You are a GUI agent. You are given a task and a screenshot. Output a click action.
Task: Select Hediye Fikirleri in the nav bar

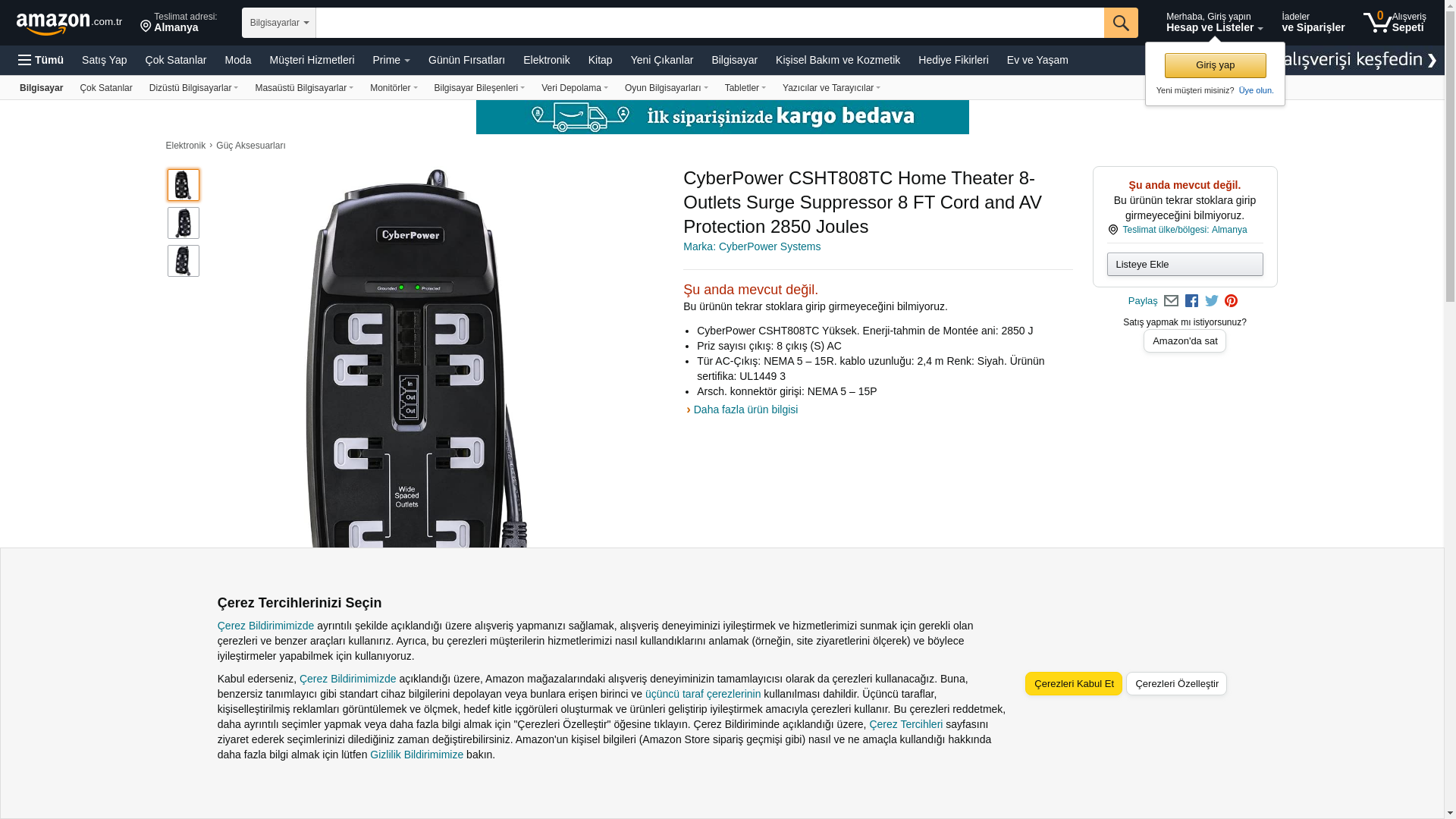(x=953, y=60)
